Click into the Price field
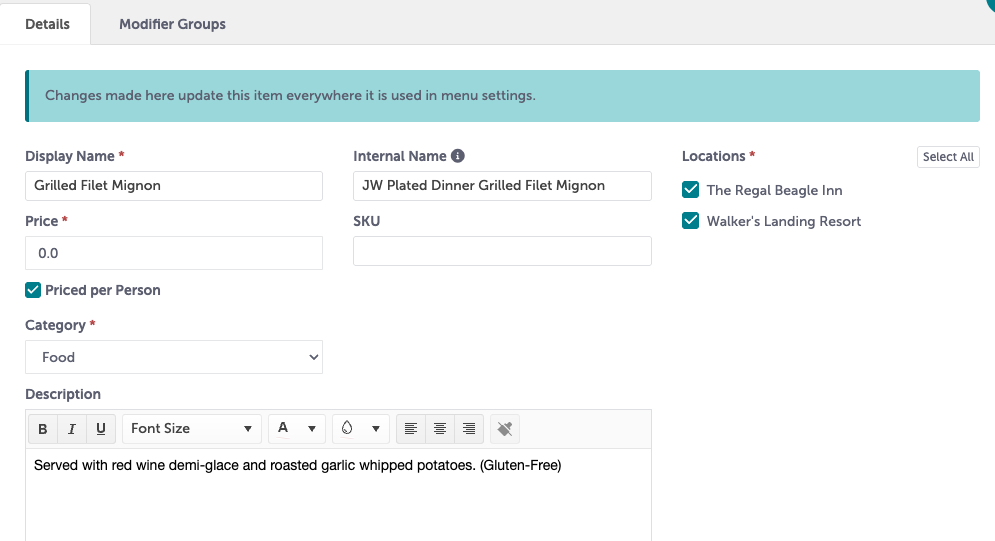 click(x=174, y=253)
